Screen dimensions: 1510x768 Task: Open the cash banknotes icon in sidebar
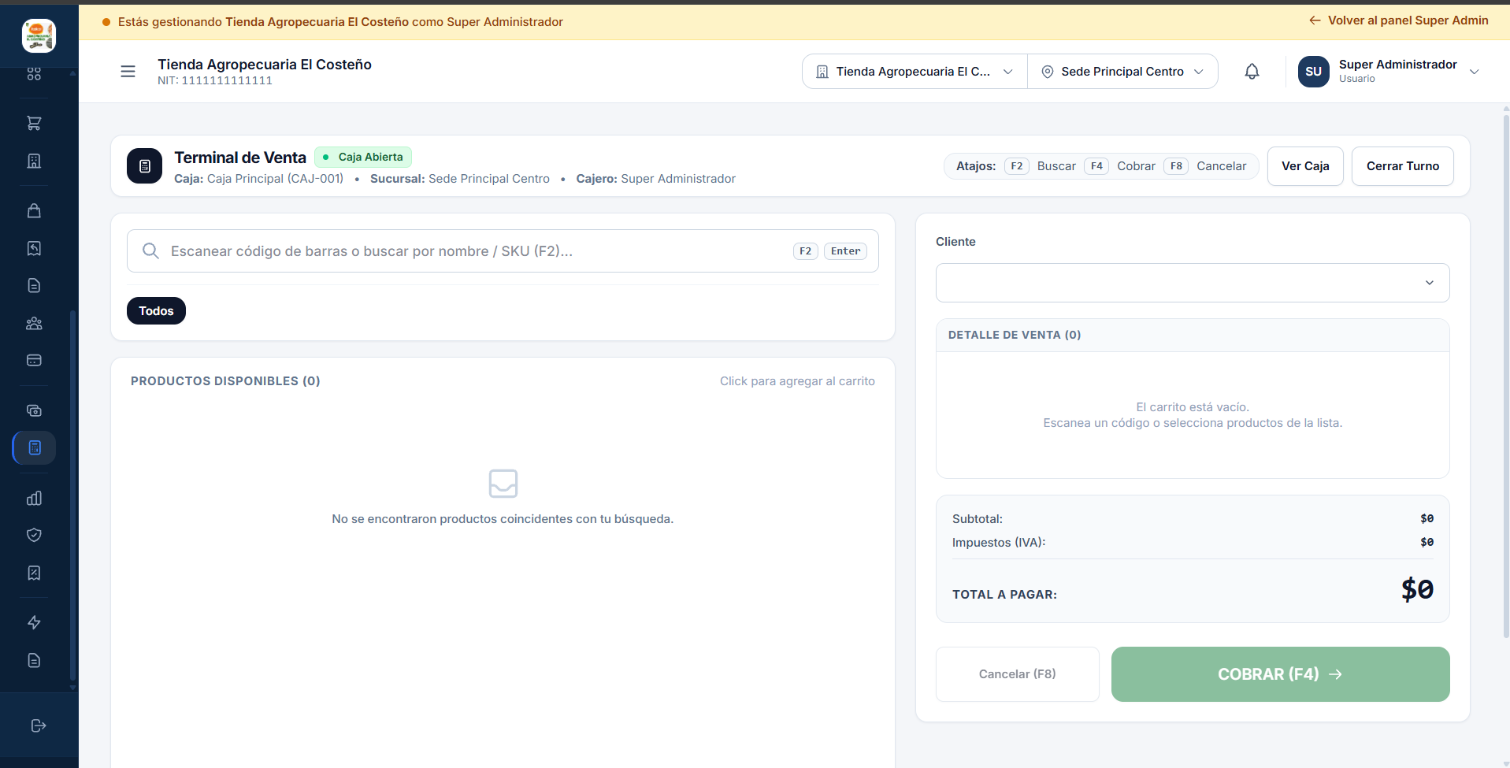click(x=34, y=410)
